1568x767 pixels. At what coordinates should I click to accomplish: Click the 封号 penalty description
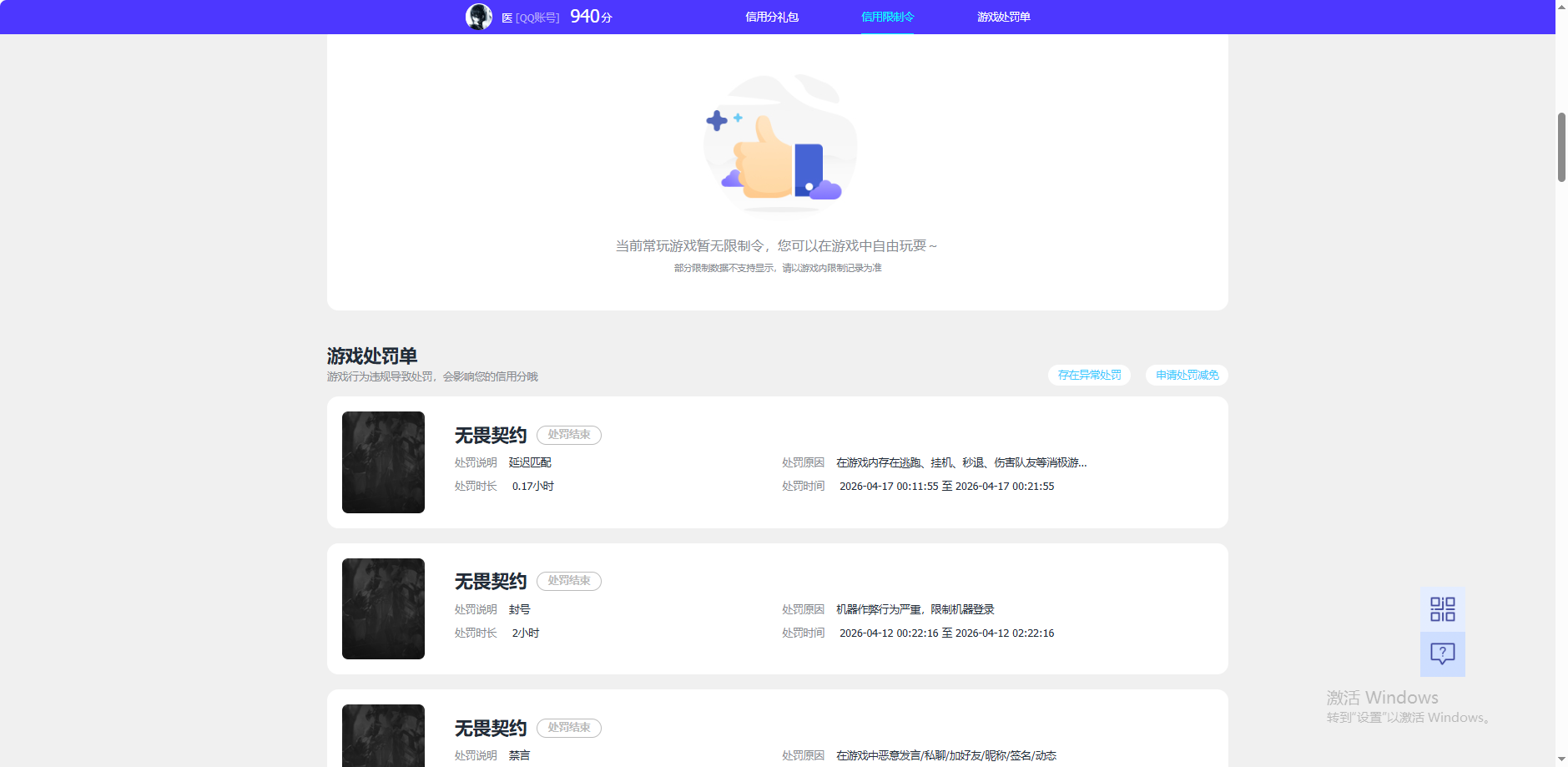tap(519, 609)
